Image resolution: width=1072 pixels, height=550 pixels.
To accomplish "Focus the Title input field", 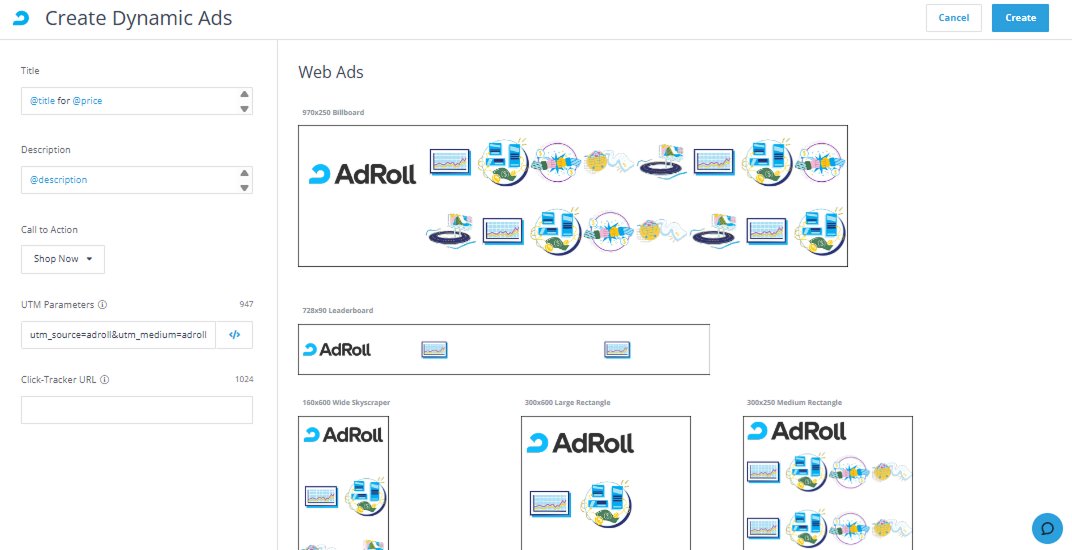I will [x=137, y=101].
